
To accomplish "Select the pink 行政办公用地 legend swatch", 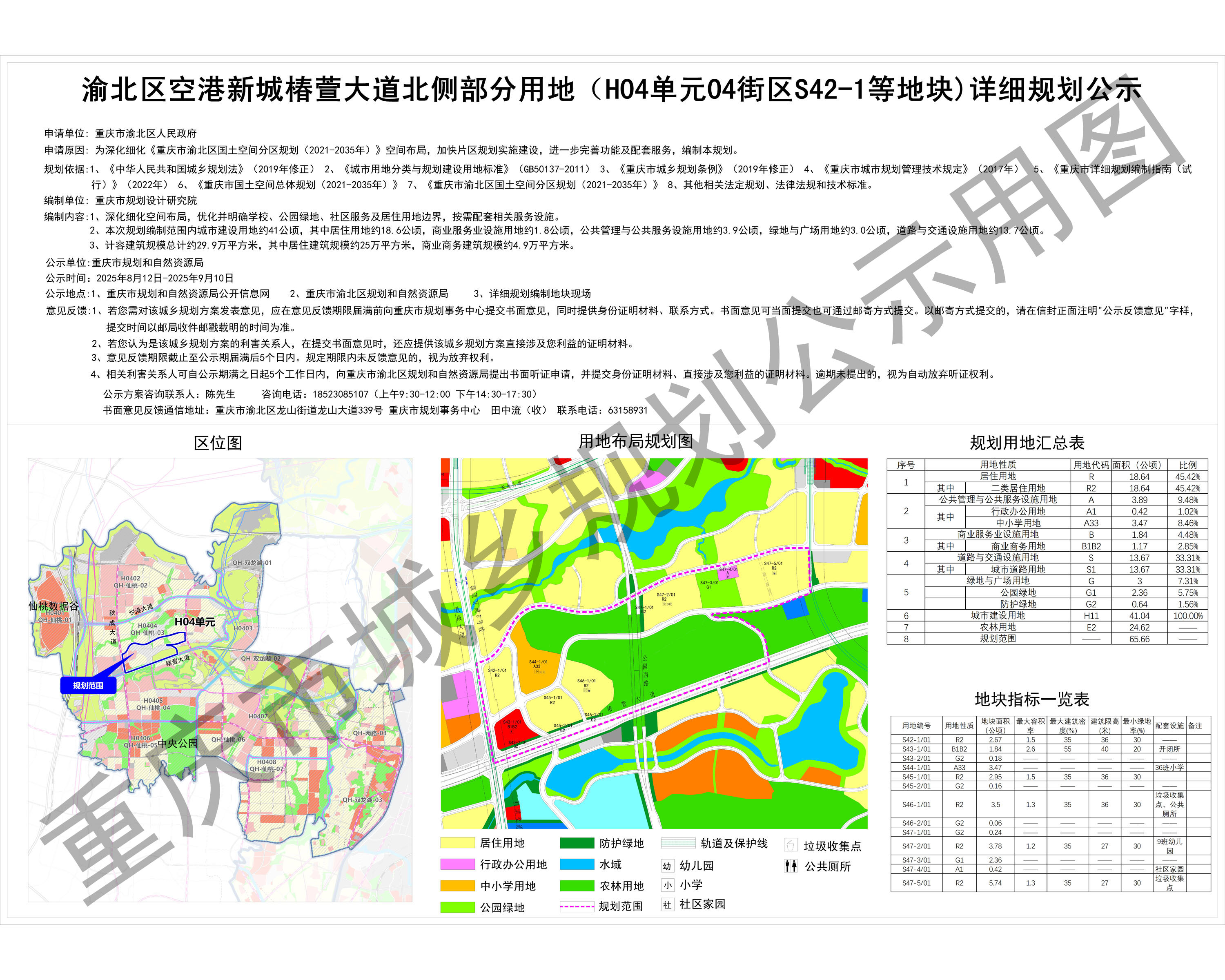I will coord(457,864).
